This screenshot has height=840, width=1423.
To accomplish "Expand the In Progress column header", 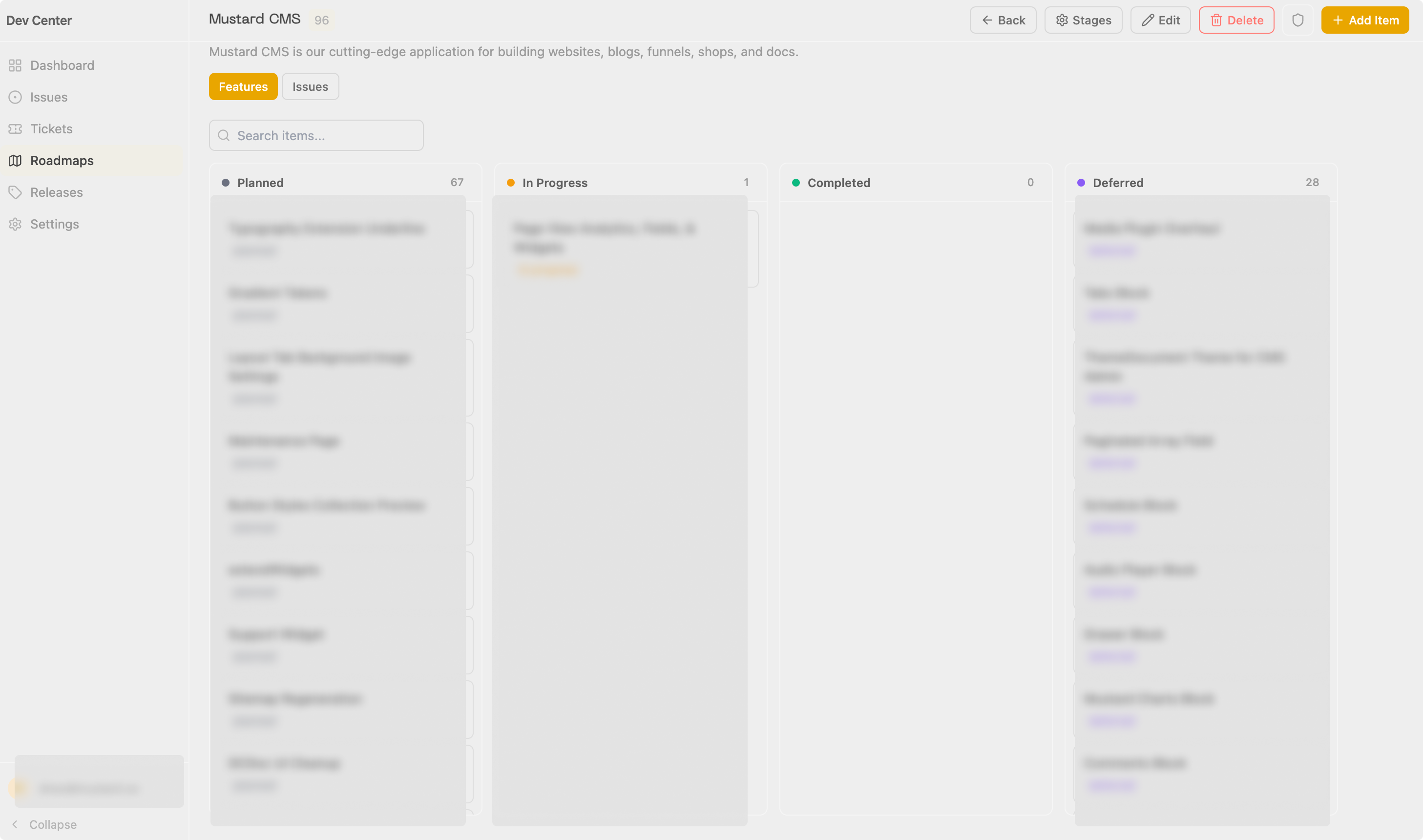I will tap(554, 182).
